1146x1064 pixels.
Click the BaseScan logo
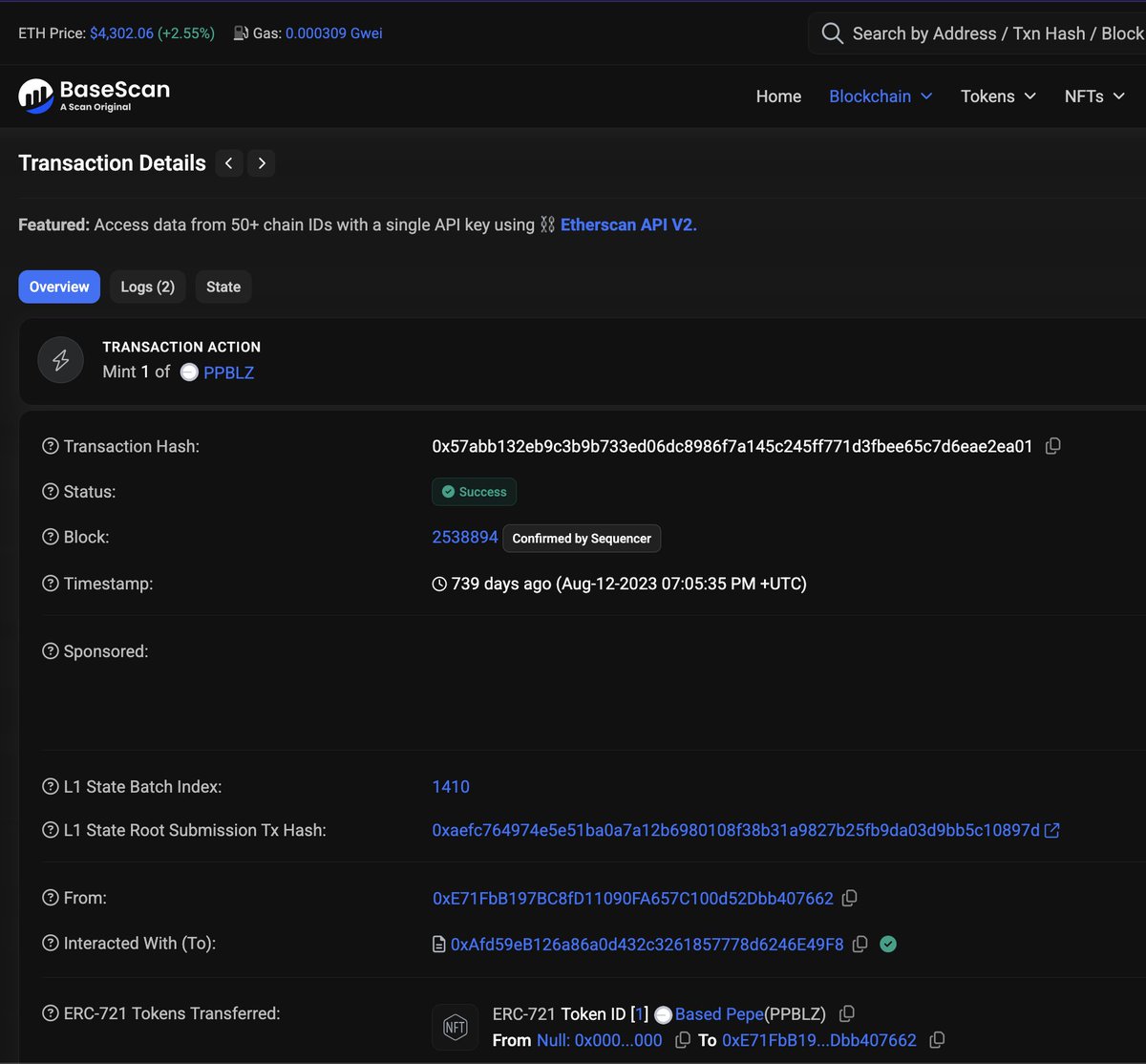point(95,95)
